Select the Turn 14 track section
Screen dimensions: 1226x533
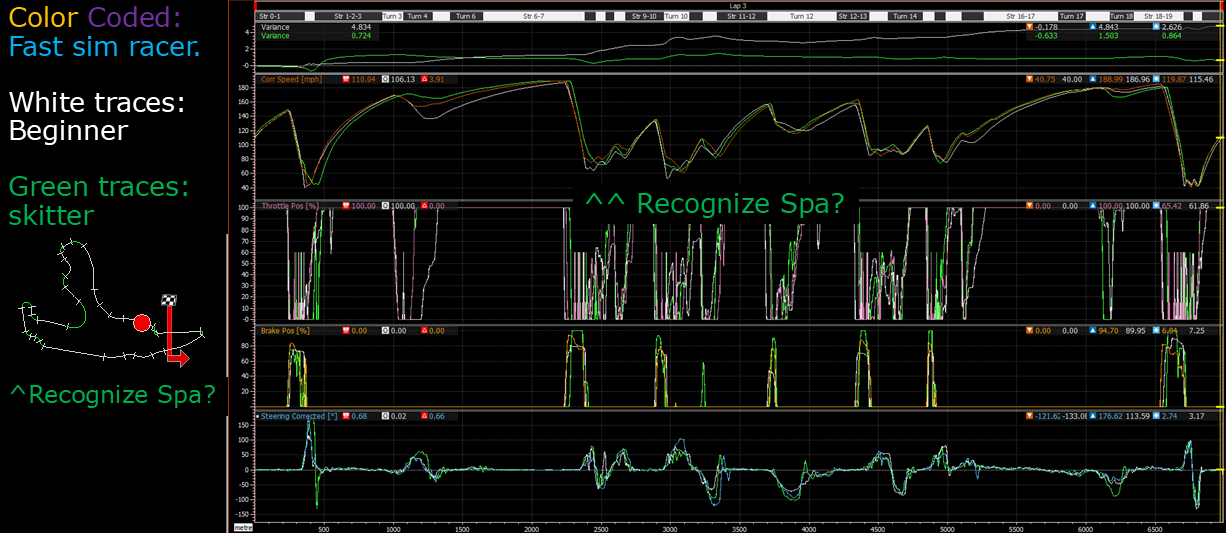click(906, 17)
